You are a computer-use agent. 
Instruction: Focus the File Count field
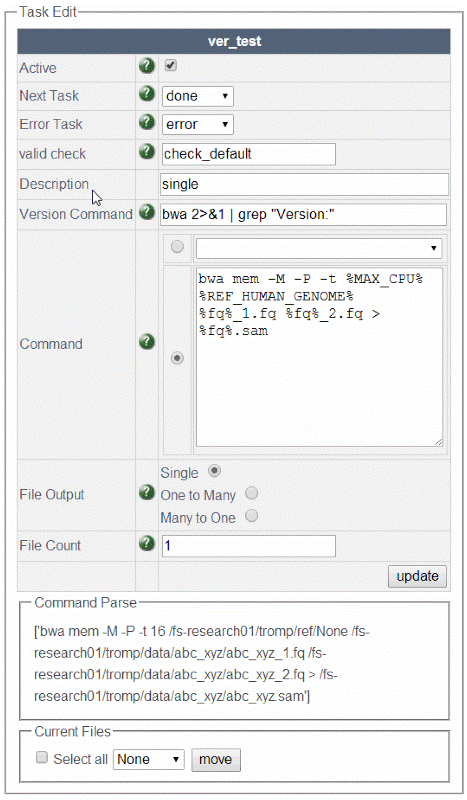(249, 546)
